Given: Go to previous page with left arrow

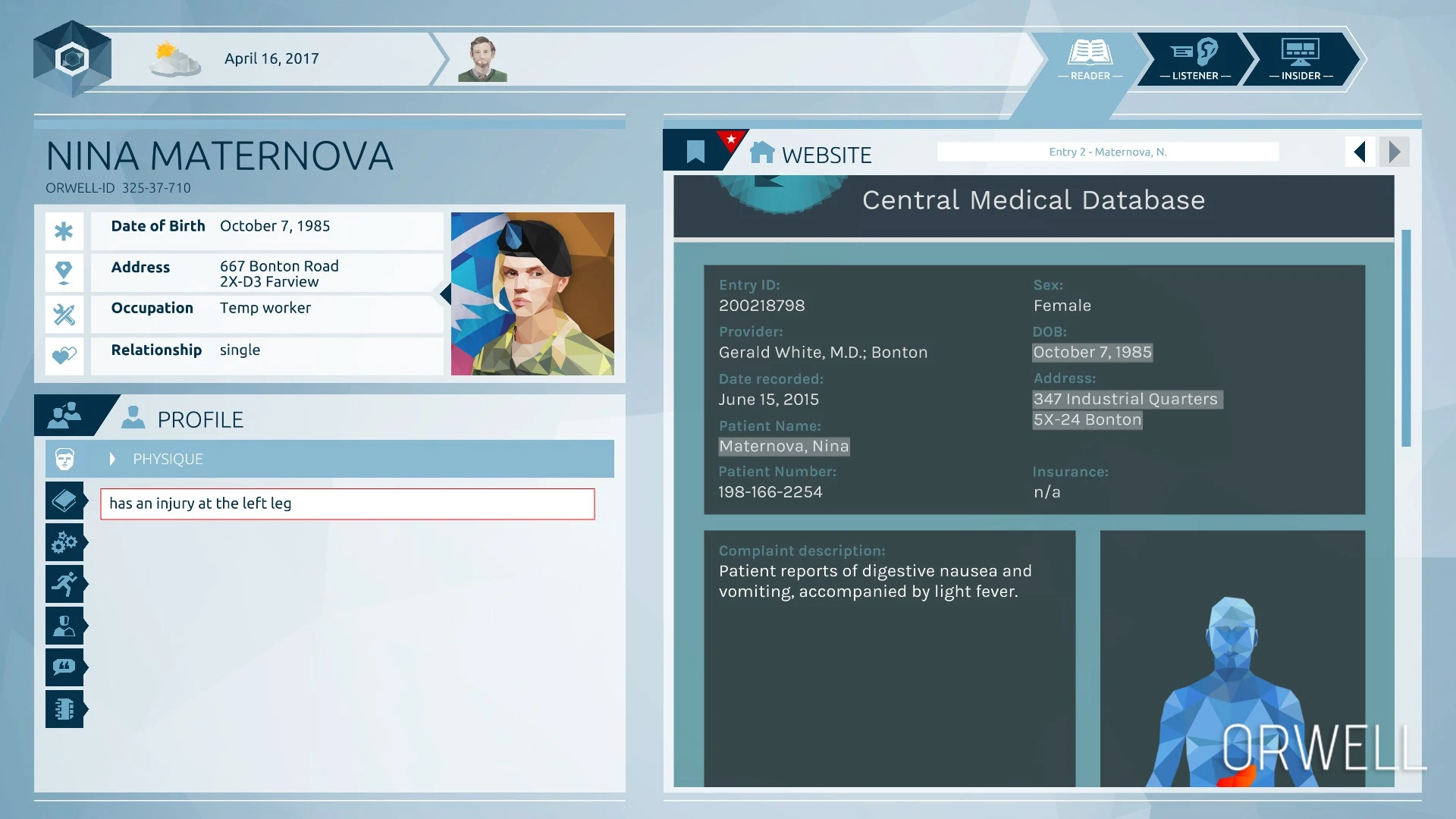Looking at the screenshot, I should [x=1360, y=152].
